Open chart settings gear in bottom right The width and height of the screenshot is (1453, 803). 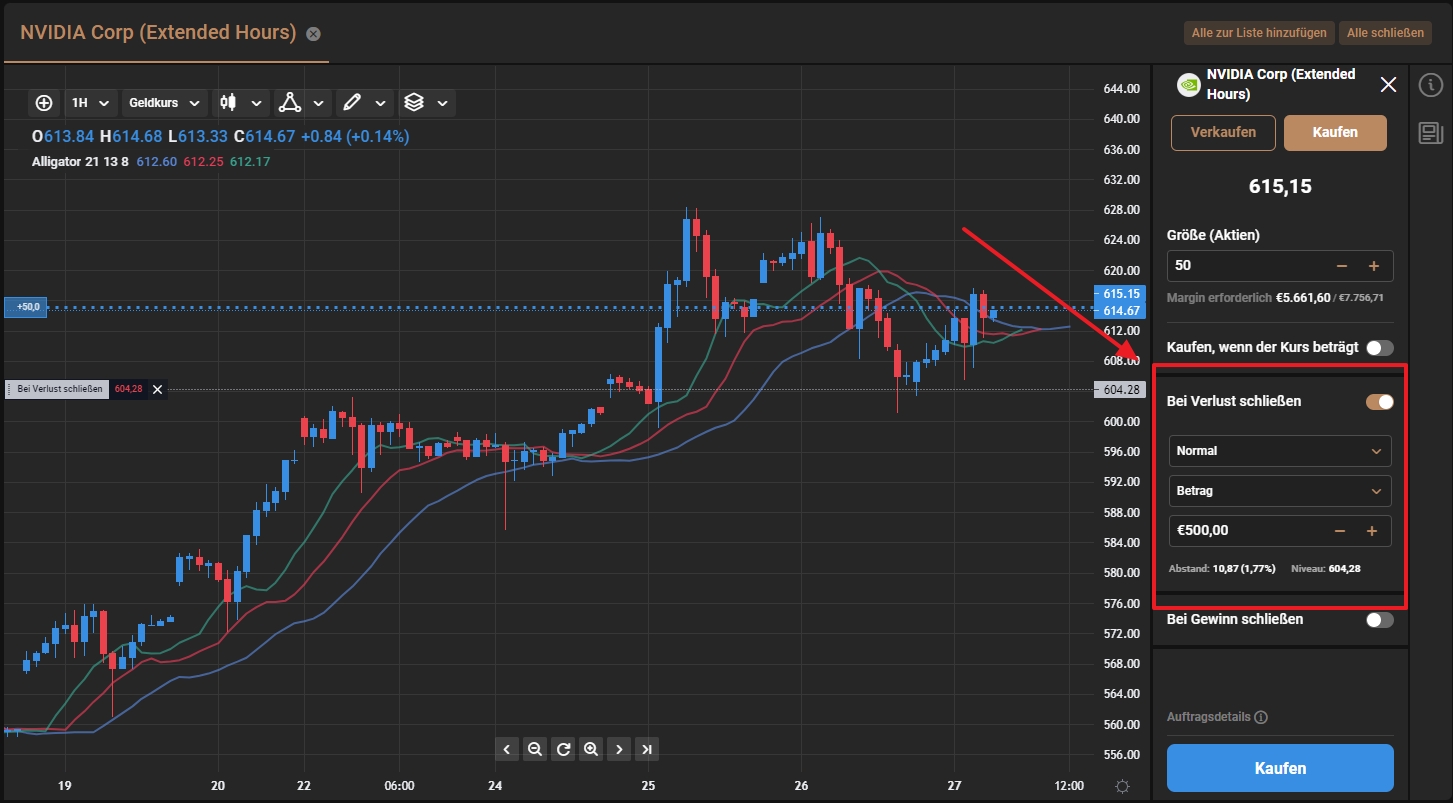pos(1123,786)
